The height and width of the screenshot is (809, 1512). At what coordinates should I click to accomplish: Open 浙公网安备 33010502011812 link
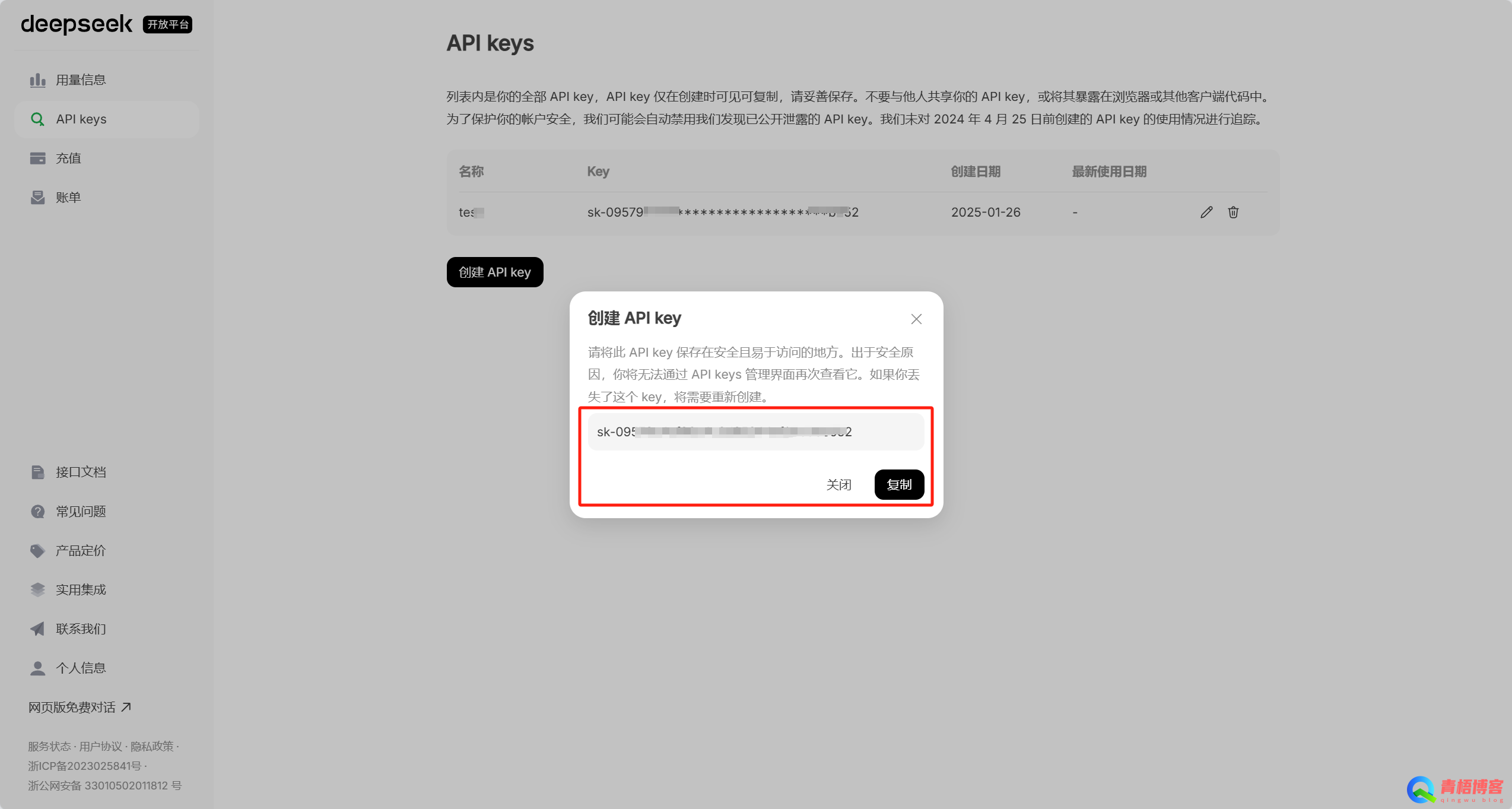pyautogui.click(x=104, y=786)
